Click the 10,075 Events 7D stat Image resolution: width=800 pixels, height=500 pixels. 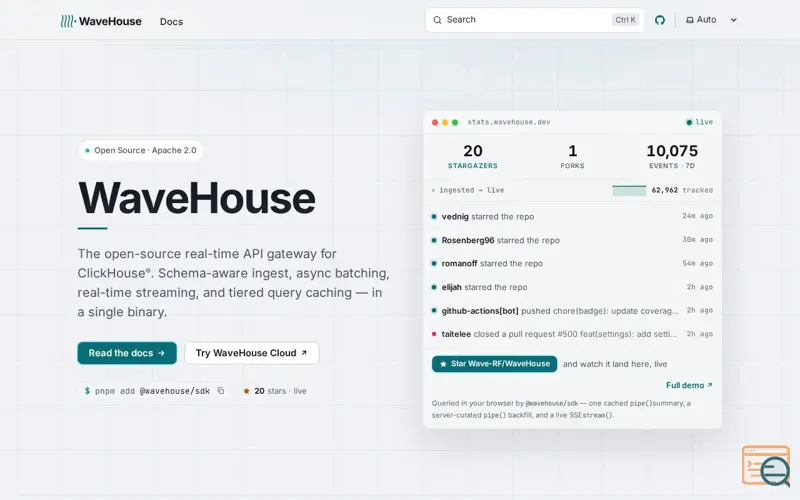click(x=672, y=156)
